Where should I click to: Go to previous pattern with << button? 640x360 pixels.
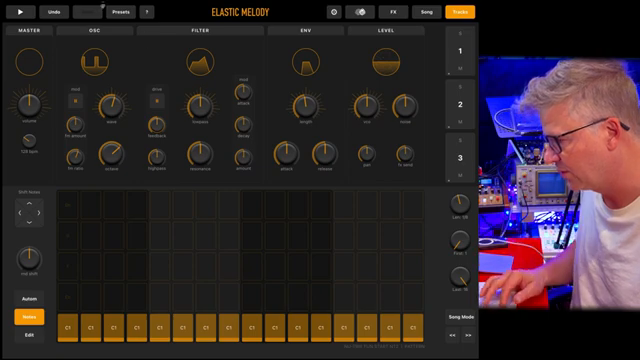(x=452, y=335)
